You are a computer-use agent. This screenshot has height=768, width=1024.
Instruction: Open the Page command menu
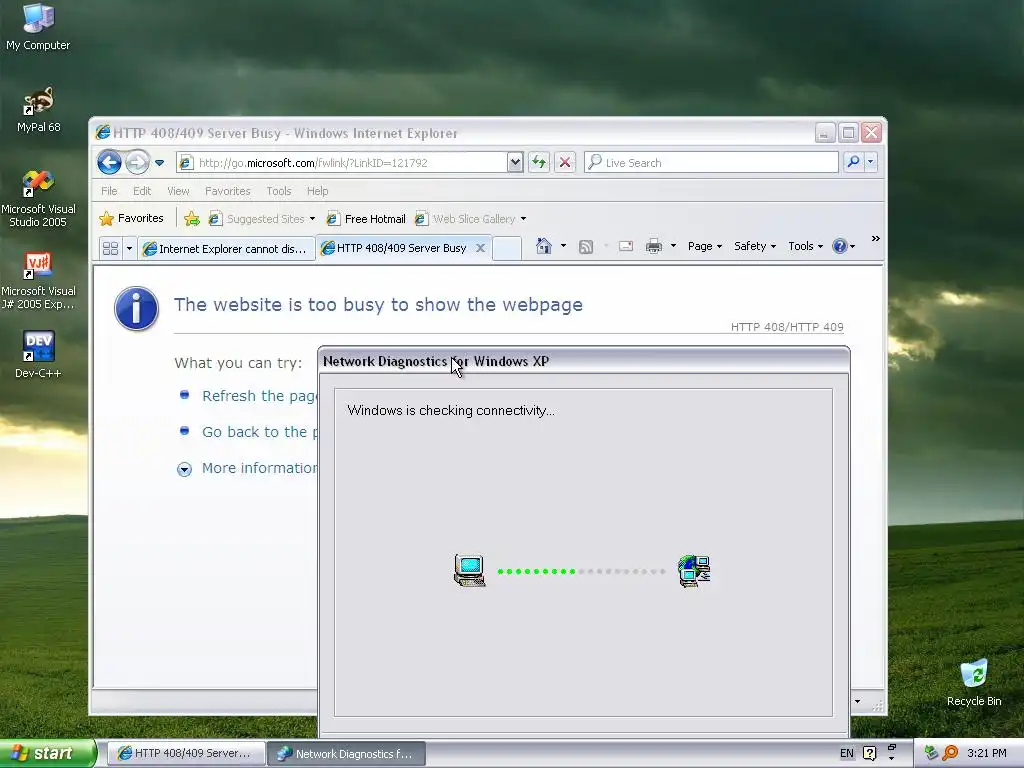(705, 246)
